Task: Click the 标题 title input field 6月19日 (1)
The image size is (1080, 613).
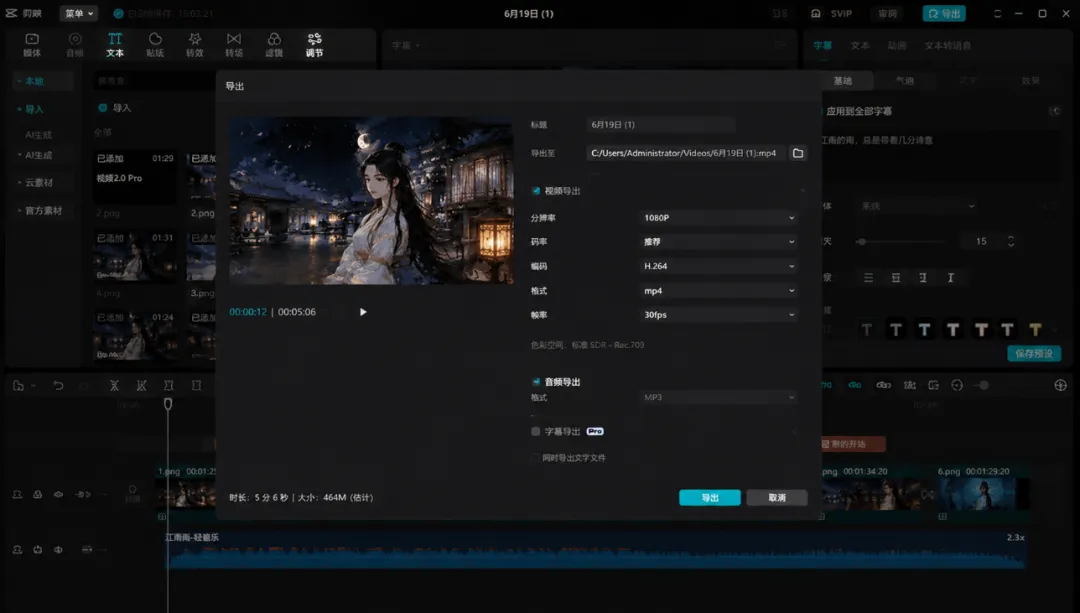Action: (x=661, y=125)
